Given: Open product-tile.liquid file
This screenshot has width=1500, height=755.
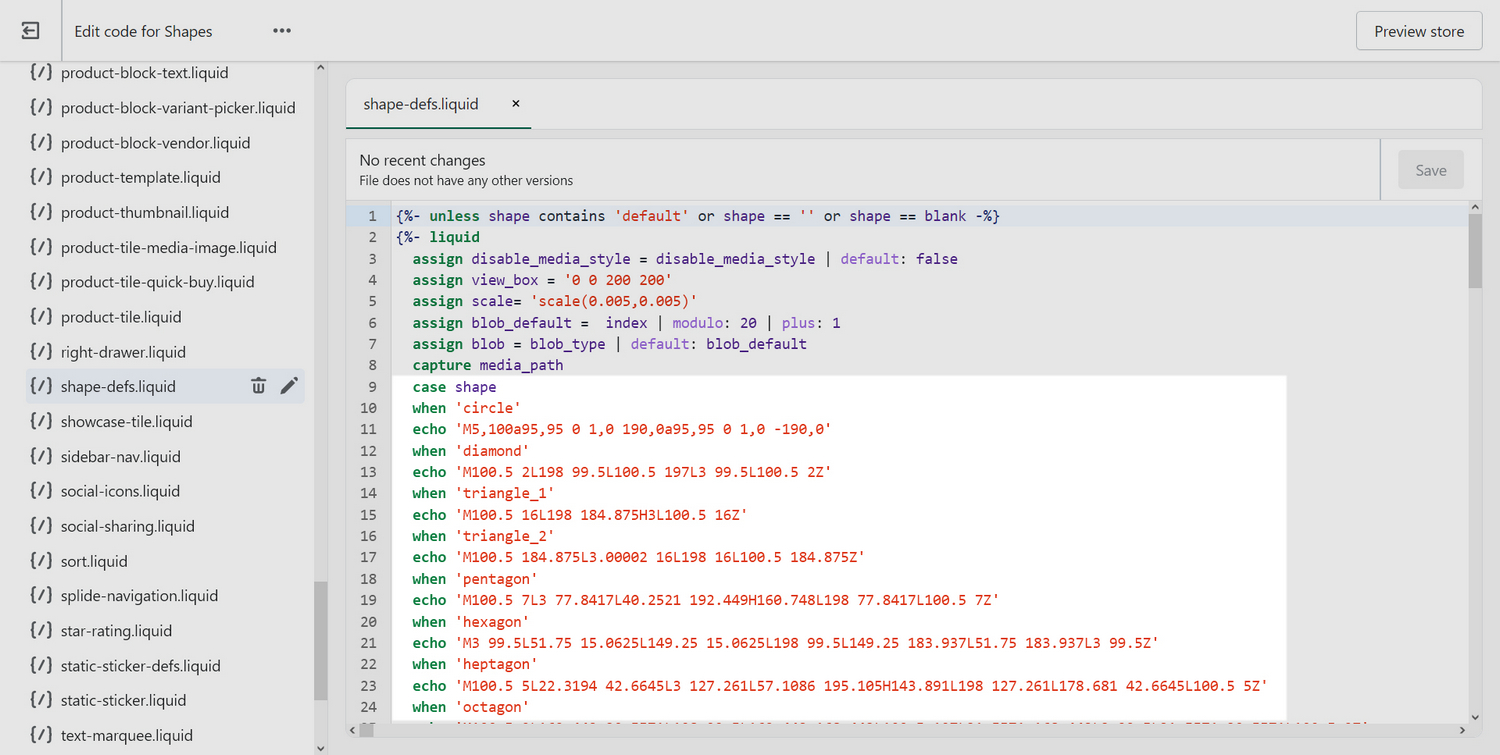Looking at the screenshot, I should tap(121, 317).
